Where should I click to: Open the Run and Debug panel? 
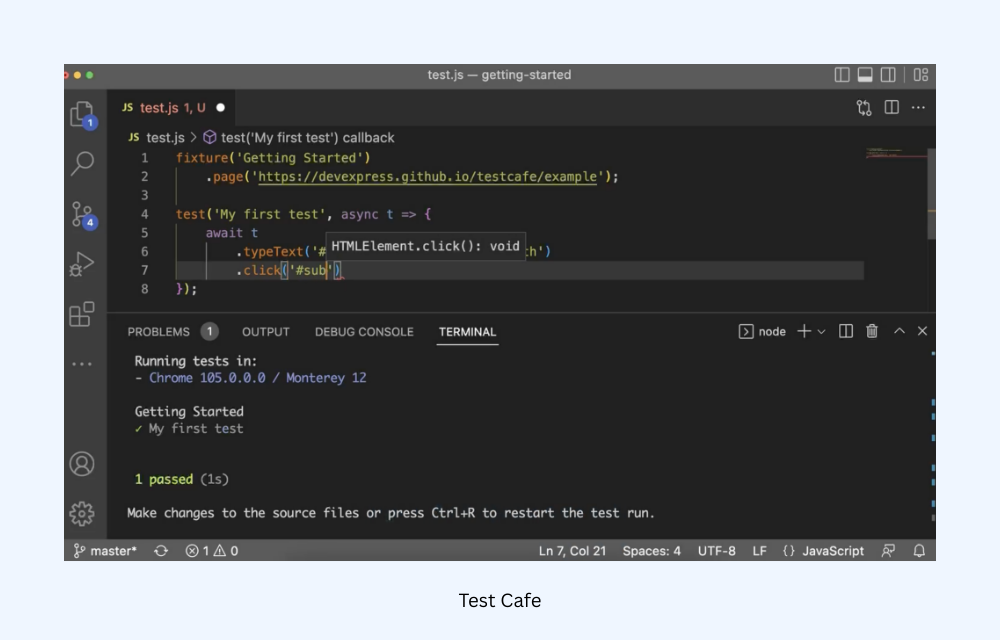click(x=84, y=264)
